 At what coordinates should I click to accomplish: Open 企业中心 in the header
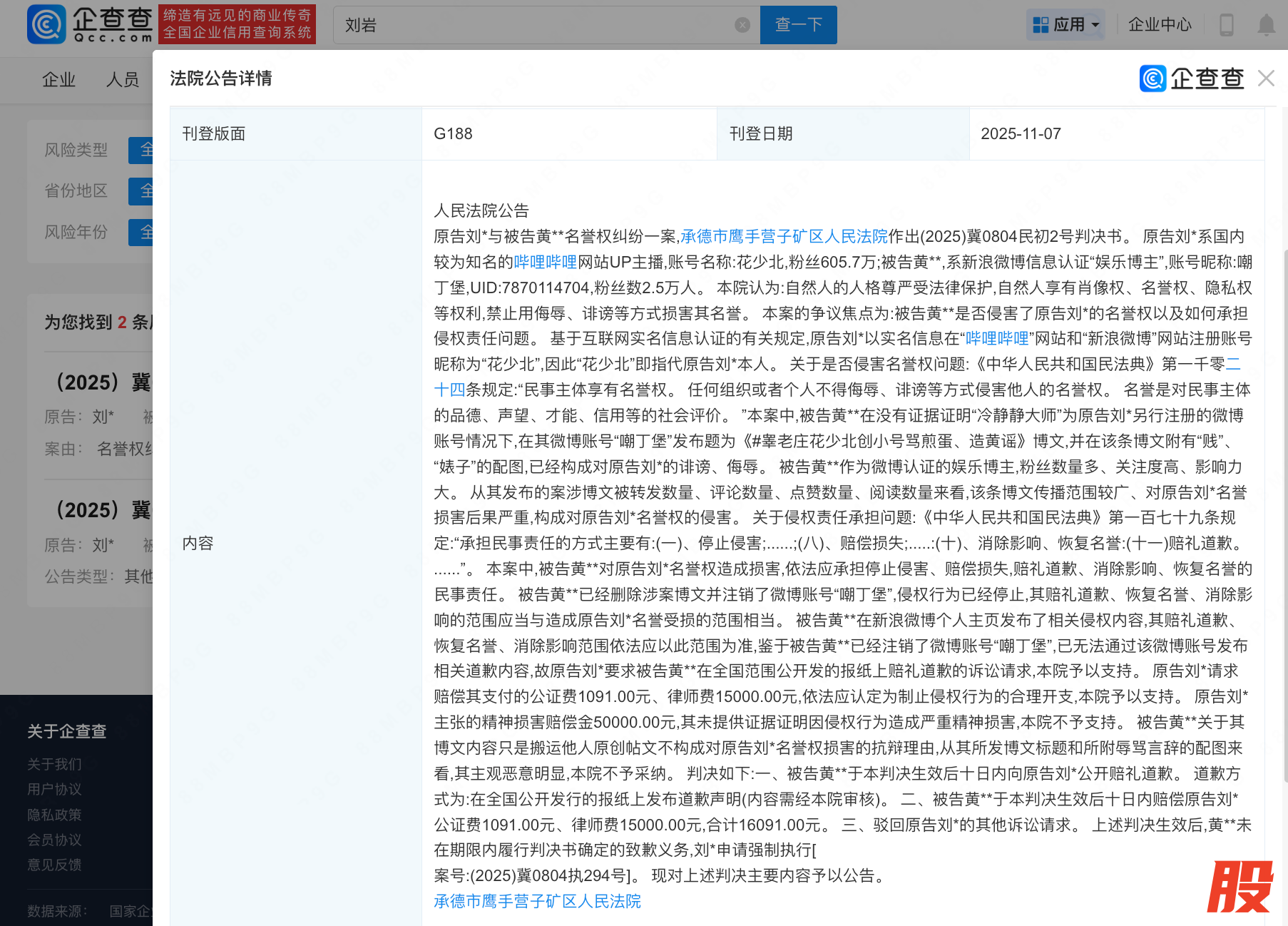tap(1160, 25)
